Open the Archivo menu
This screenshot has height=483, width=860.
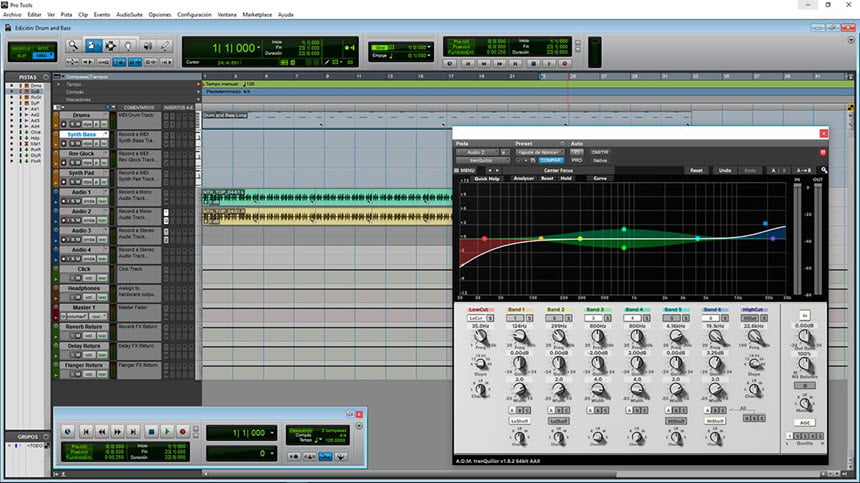coord(12,15)
